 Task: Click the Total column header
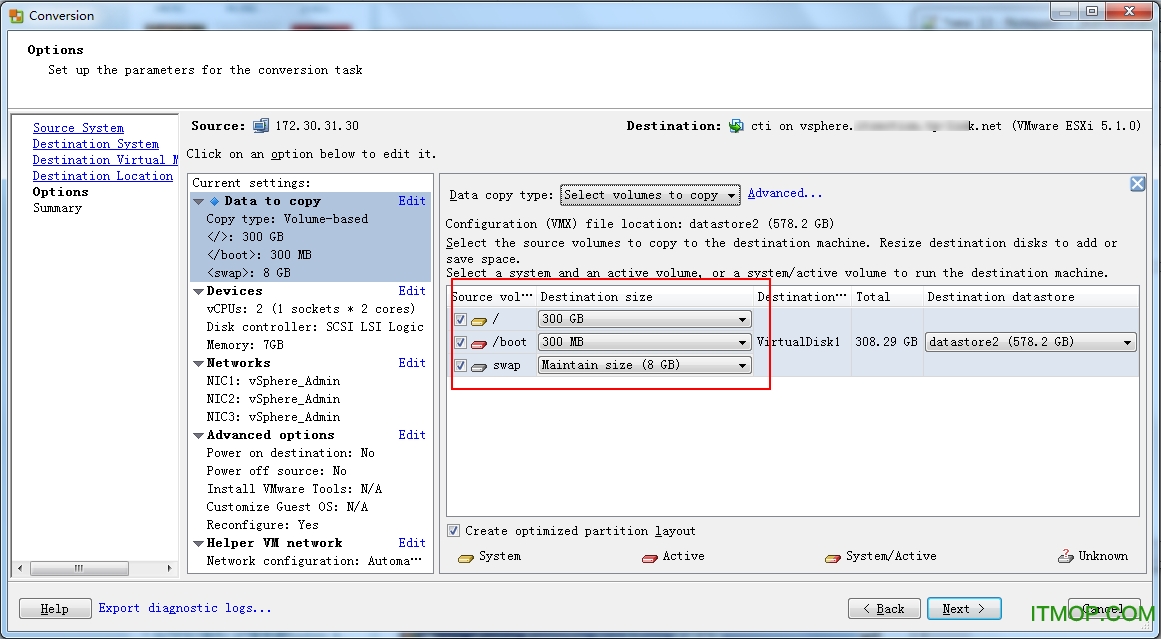coord(887,297)
